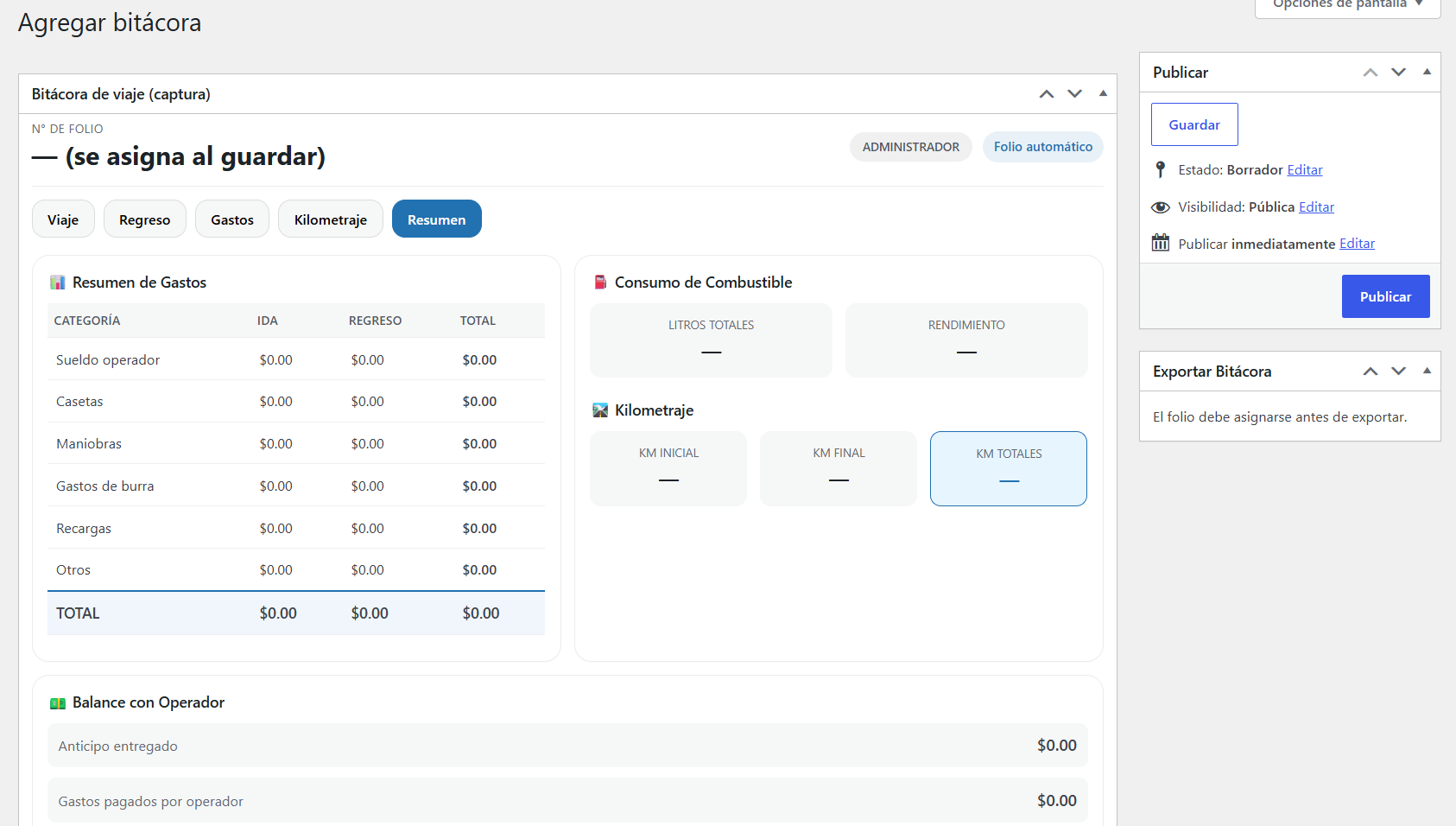
Task: Click the Exportar Bitácora panel title
Action: click(1212, 372)
